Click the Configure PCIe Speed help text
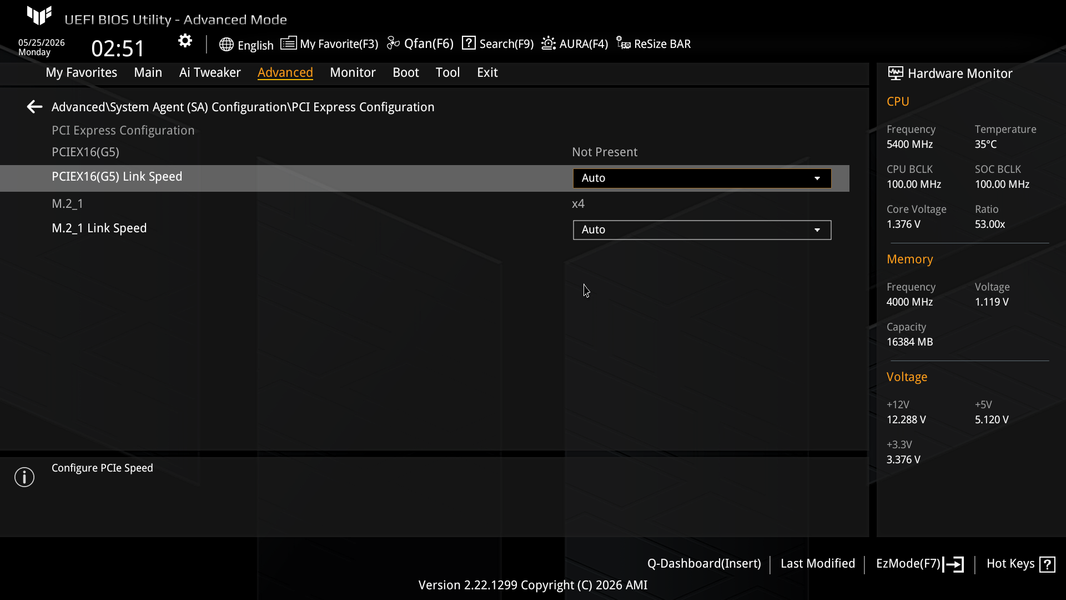Viewport: 1066px width, 600px height. point(103,467)
